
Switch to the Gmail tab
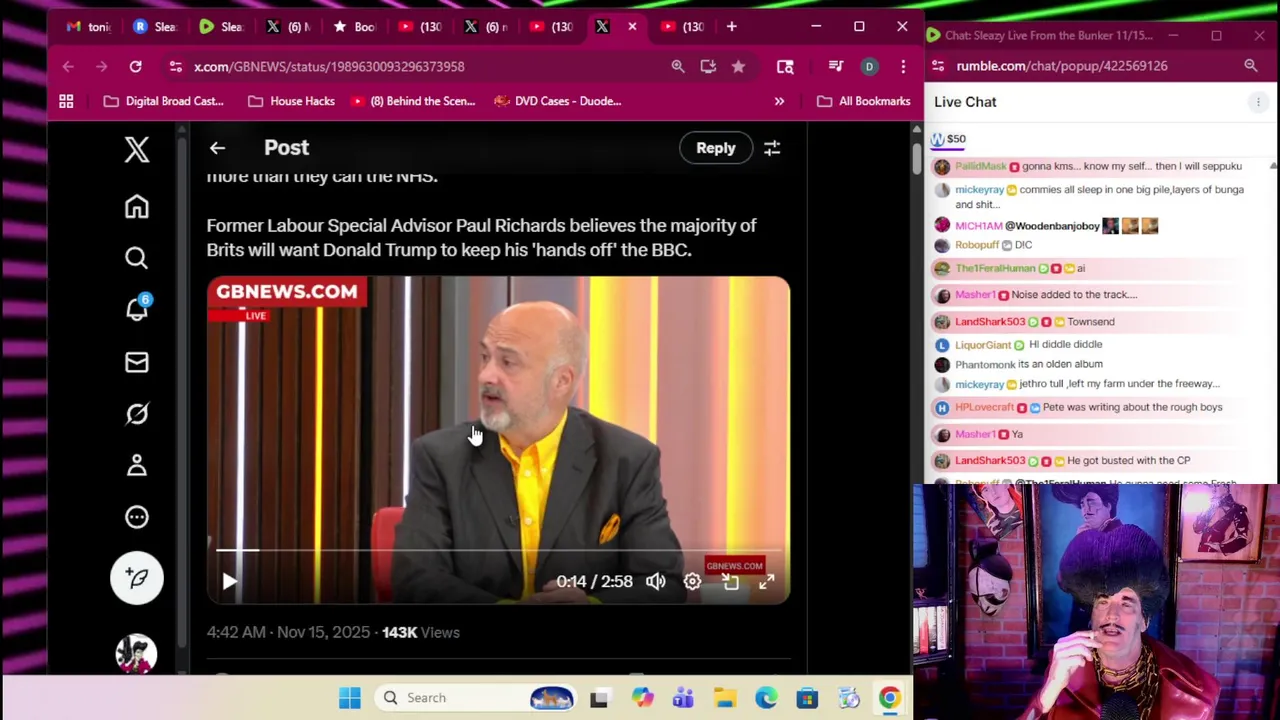coord(88,27)
